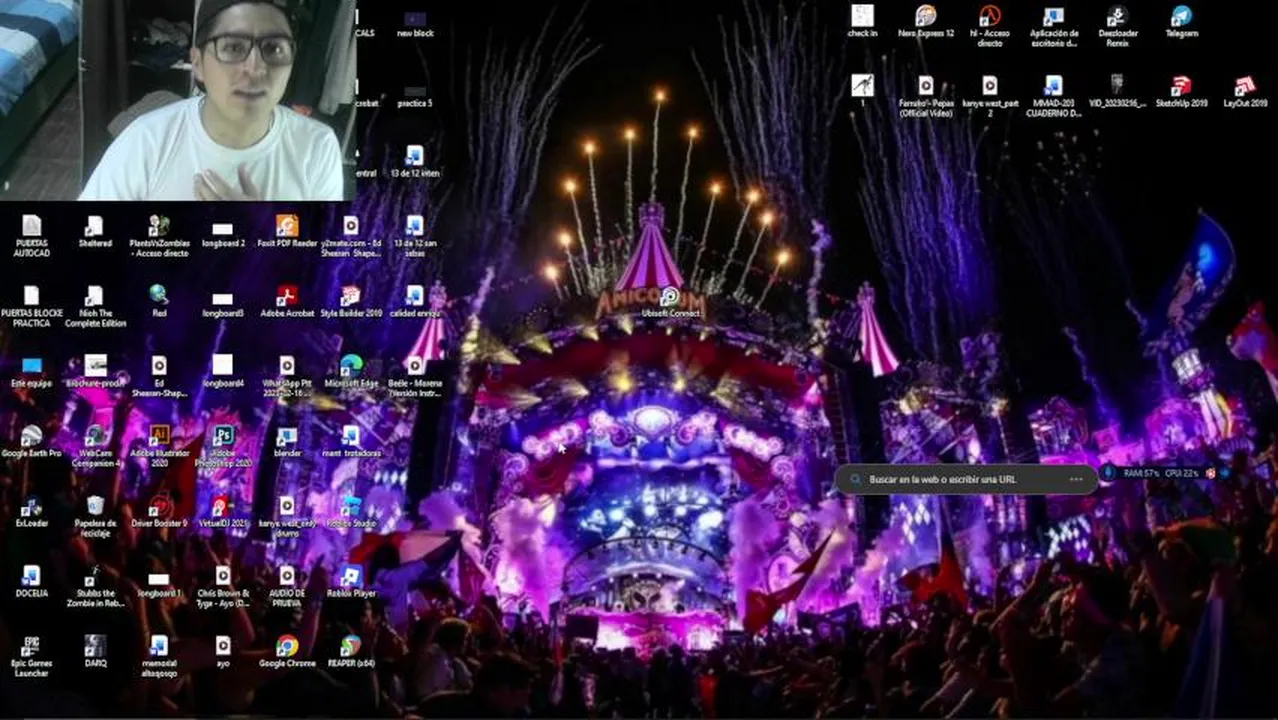Open the DARQ game shortcut

click(x=95, y=651)
